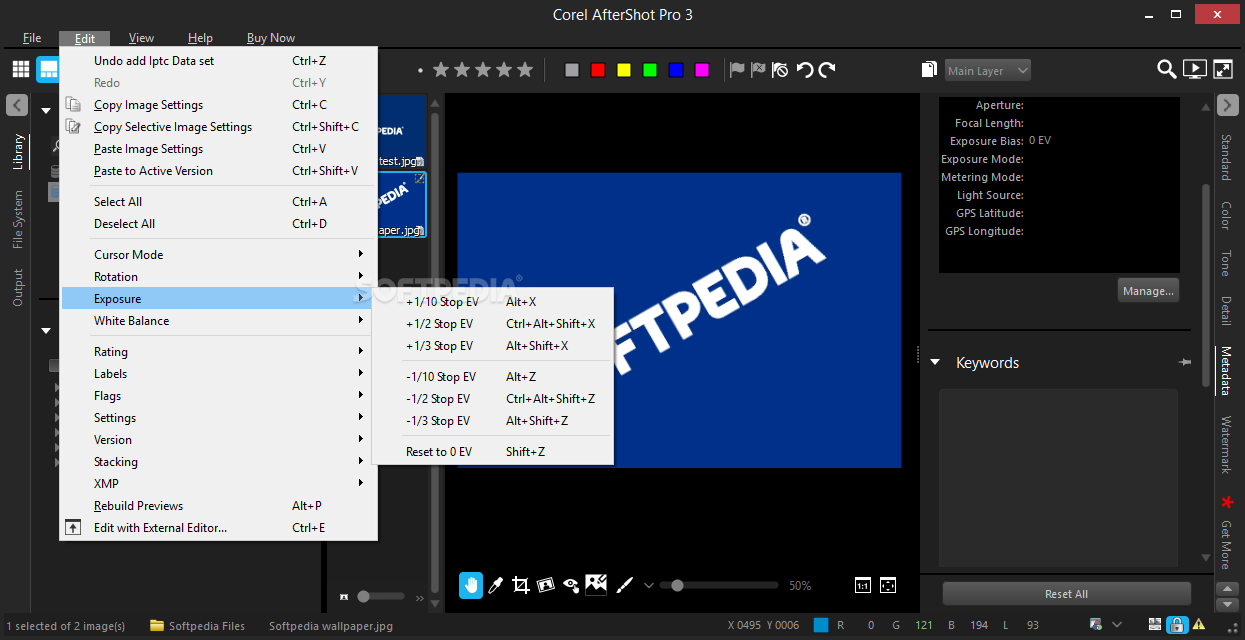Pin the Keywords panel

[1185, 362]
